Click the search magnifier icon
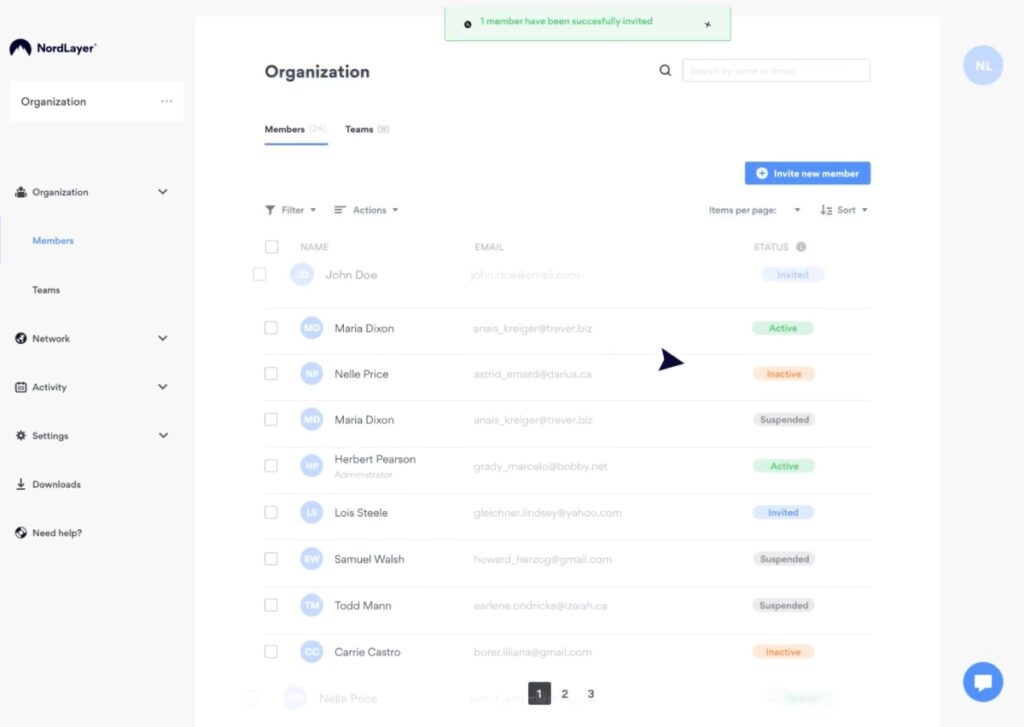Screen dimensions: 1024x727 click(x=665, y=70)
